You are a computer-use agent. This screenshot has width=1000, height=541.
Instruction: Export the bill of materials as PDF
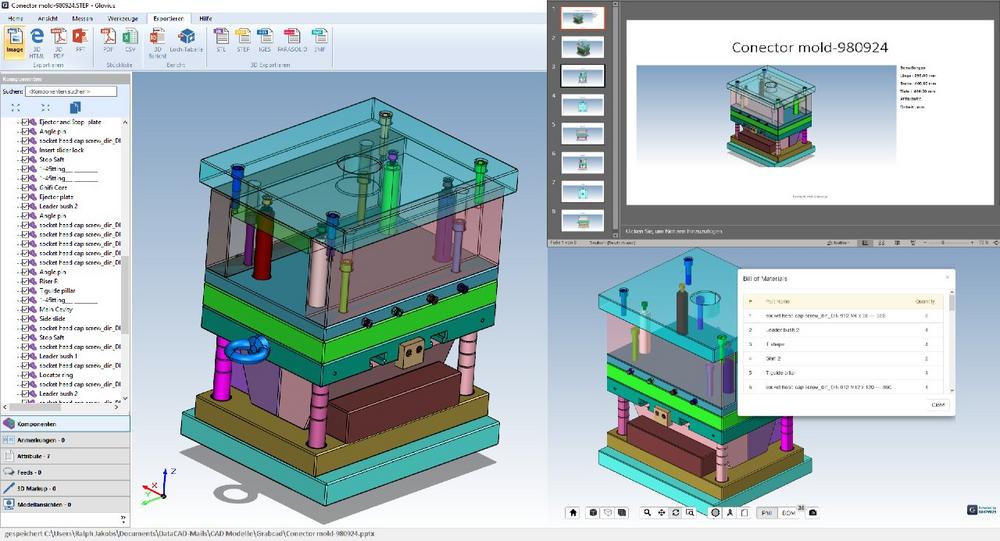click(x=108, y=41)
